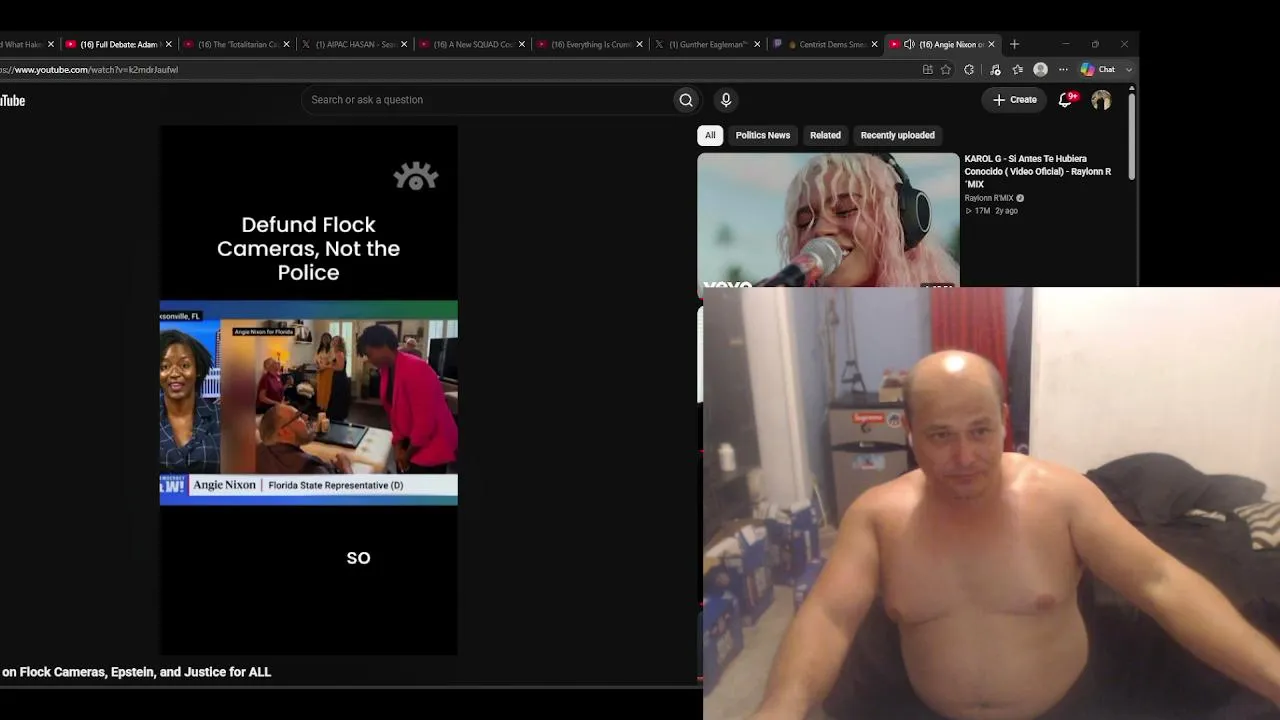This screenshot has width=1280, height=720.
Task: Open YouTube notifications bell
Action: coord(1066,100)
